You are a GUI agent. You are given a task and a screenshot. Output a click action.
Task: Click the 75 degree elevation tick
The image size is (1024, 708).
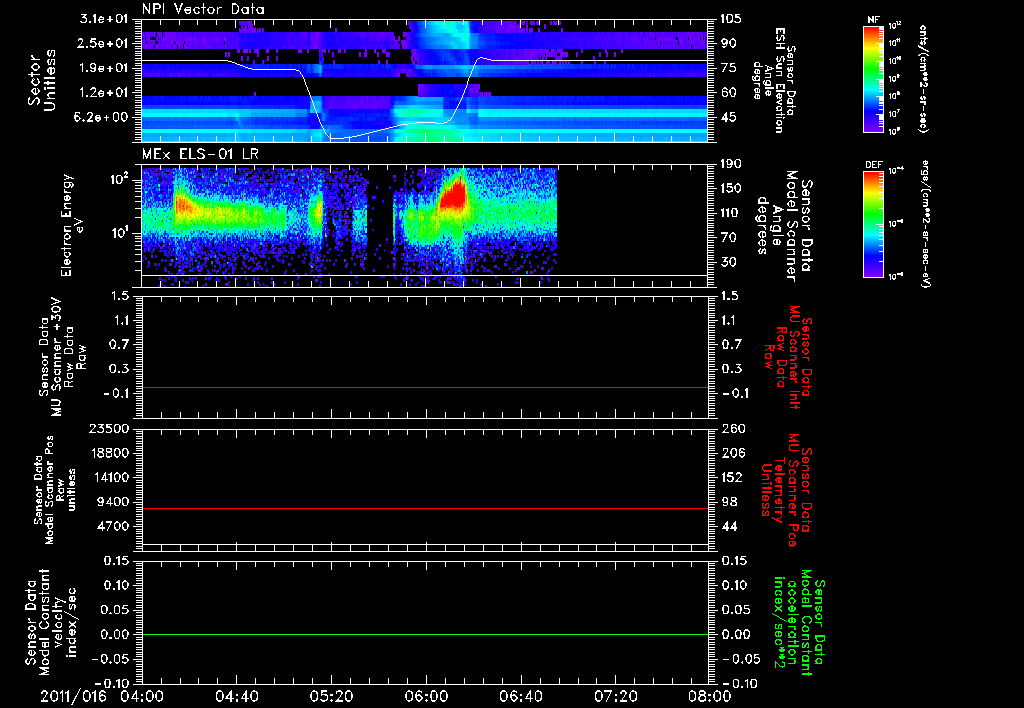(x=728, y=68)
